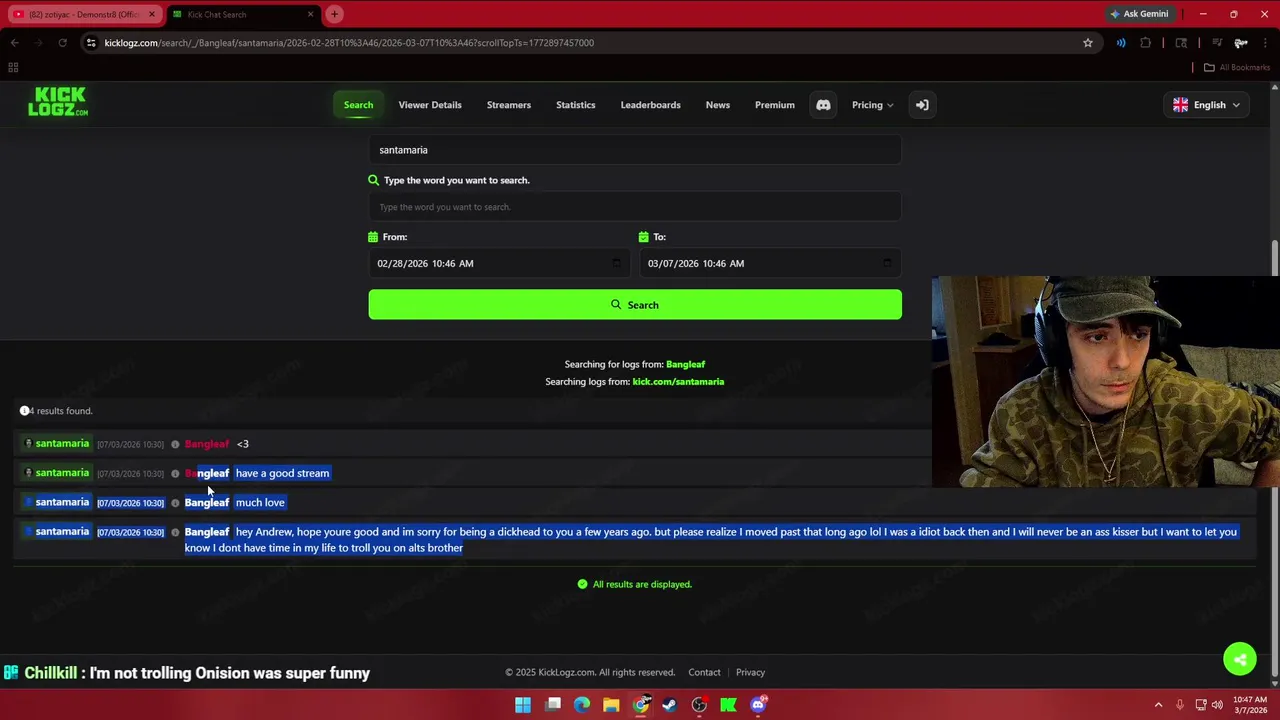
Task: Click 'All results are displayed.' text
Action: 642,584
